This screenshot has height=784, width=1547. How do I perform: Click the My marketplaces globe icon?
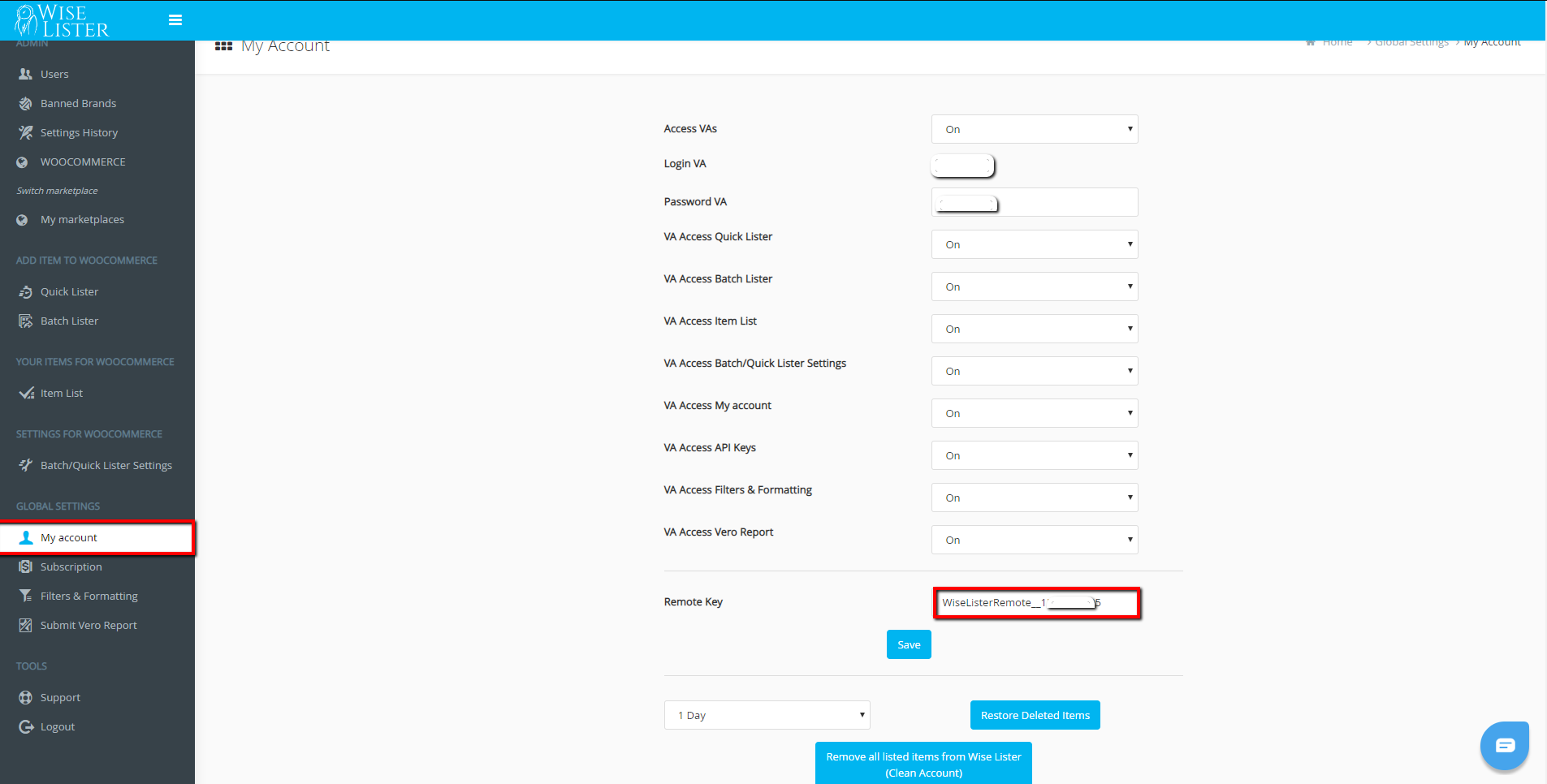pyautogui.click(x=22, y=220)
